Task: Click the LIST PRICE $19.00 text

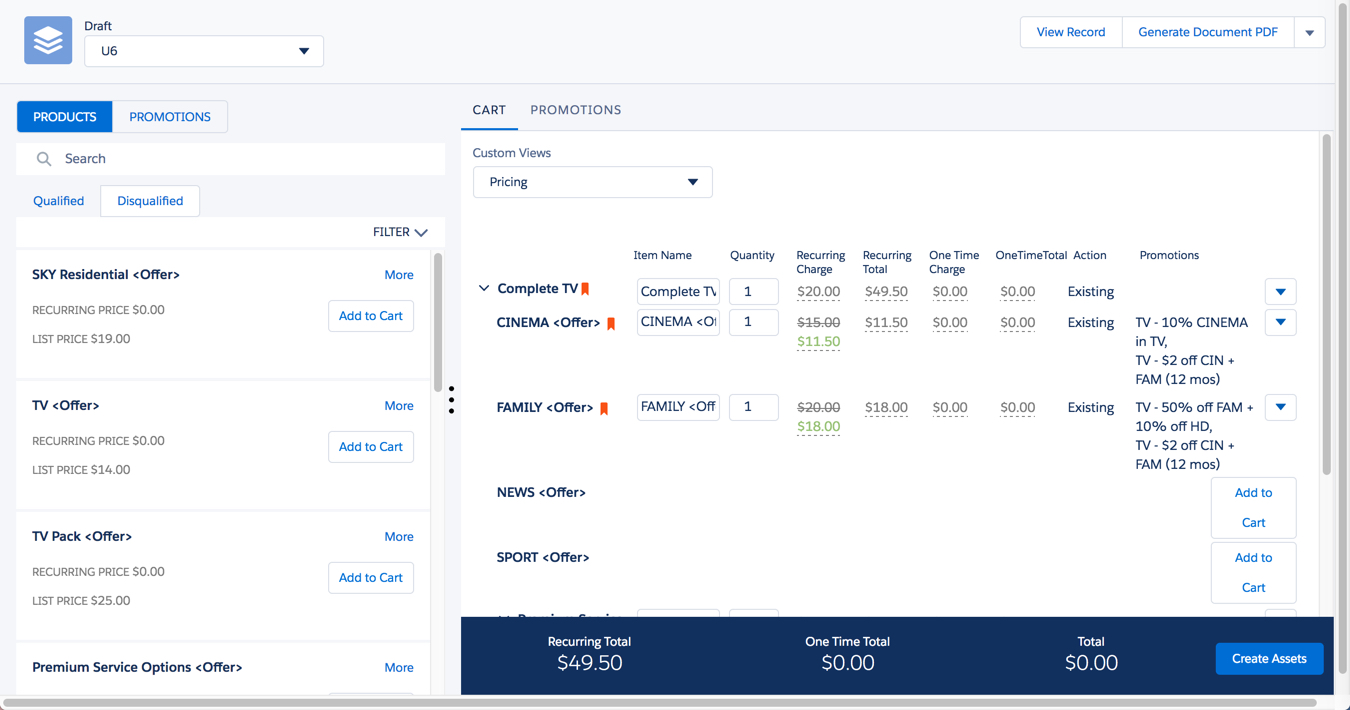Action: point(81,339)
